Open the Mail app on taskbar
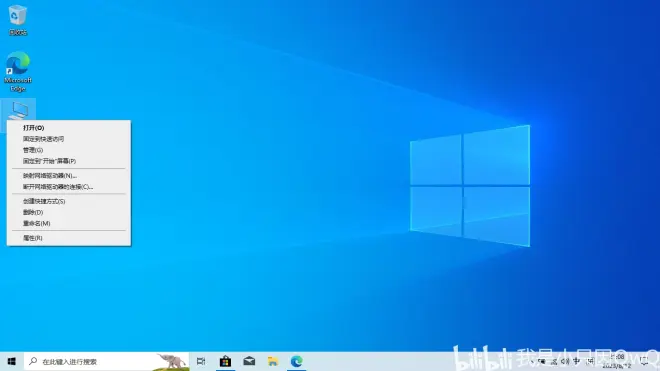 (249, 361)
